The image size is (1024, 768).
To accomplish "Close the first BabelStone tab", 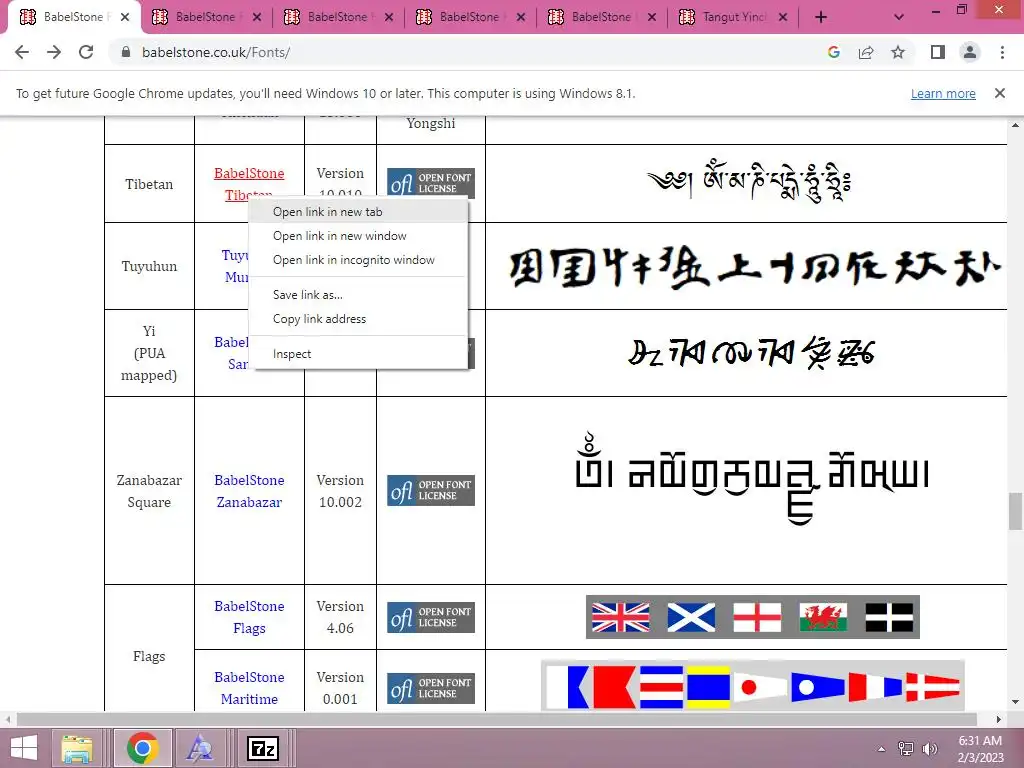I will point(125,18).
